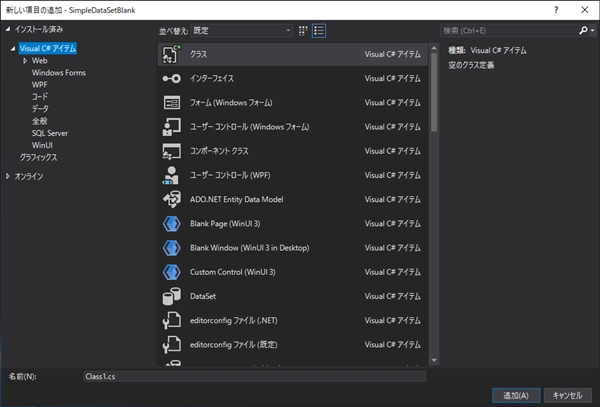Choose the Custom Control (WinUI 3) icon
The image size is (600, 407).
[171, 272]
